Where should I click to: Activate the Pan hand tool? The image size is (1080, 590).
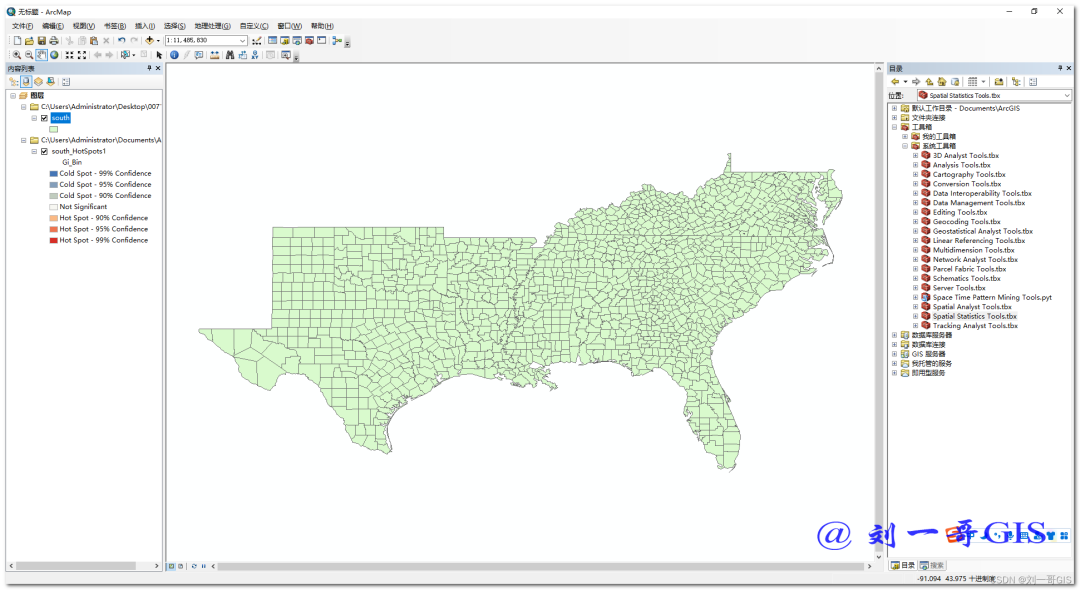(x=41, y=55)
